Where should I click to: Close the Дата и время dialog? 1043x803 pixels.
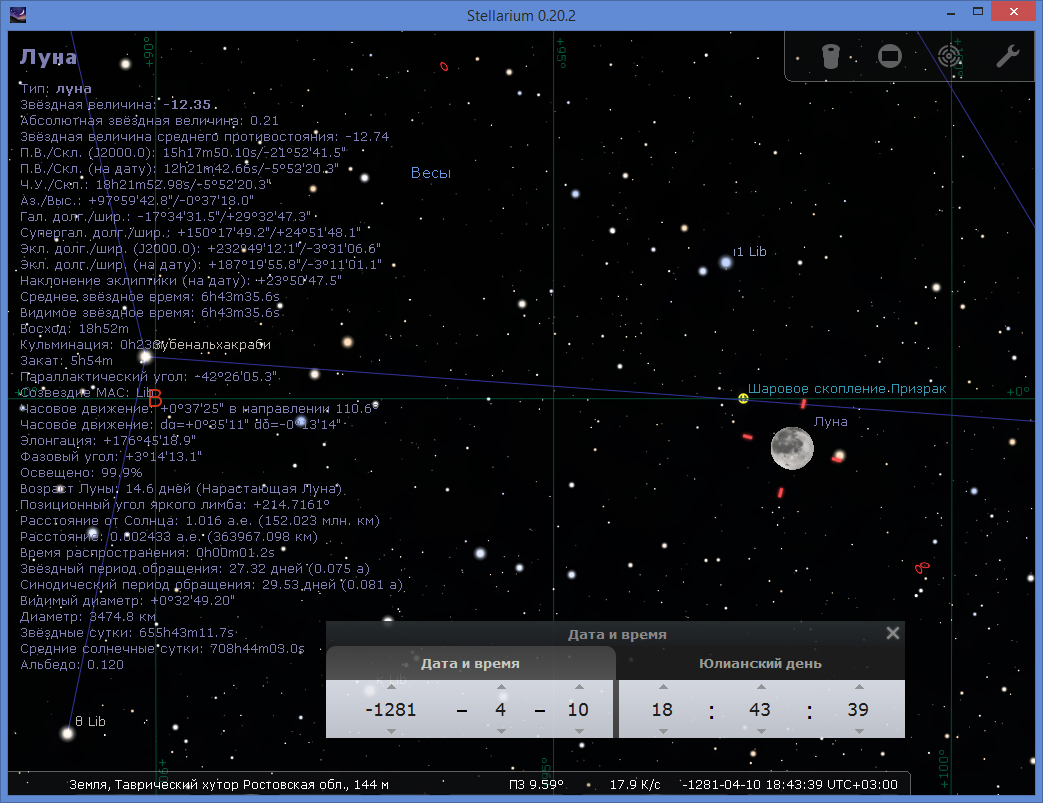893,633
